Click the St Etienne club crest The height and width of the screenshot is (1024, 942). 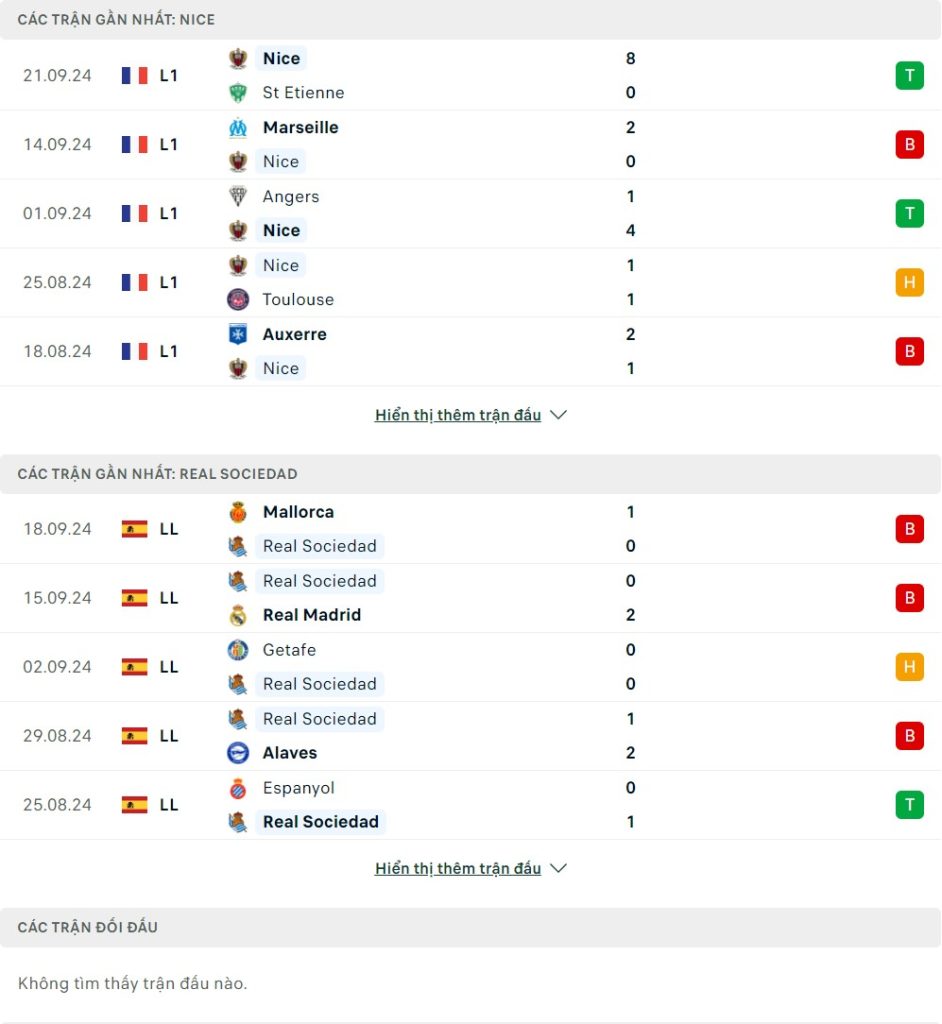point(238,93)
